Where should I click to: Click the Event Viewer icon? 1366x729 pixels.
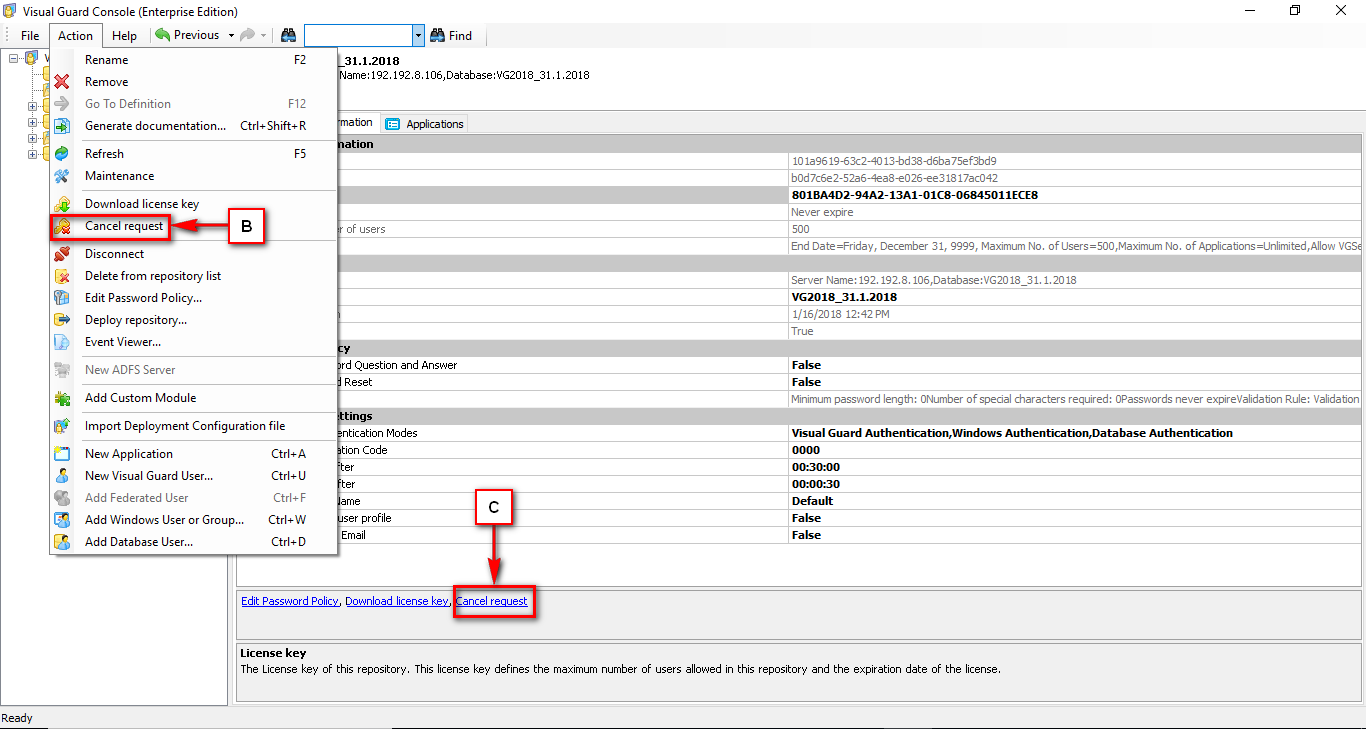(61, 341)
